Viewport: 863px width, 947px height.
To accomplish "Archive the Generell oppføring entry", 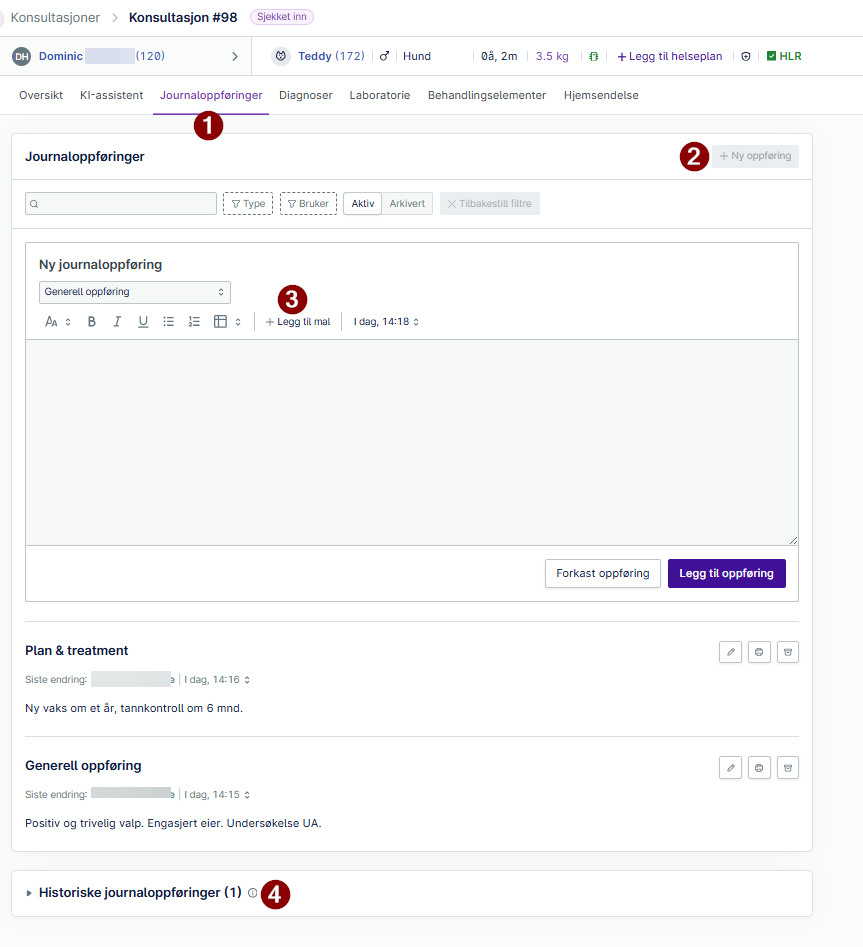I will [x=788, y=768].
